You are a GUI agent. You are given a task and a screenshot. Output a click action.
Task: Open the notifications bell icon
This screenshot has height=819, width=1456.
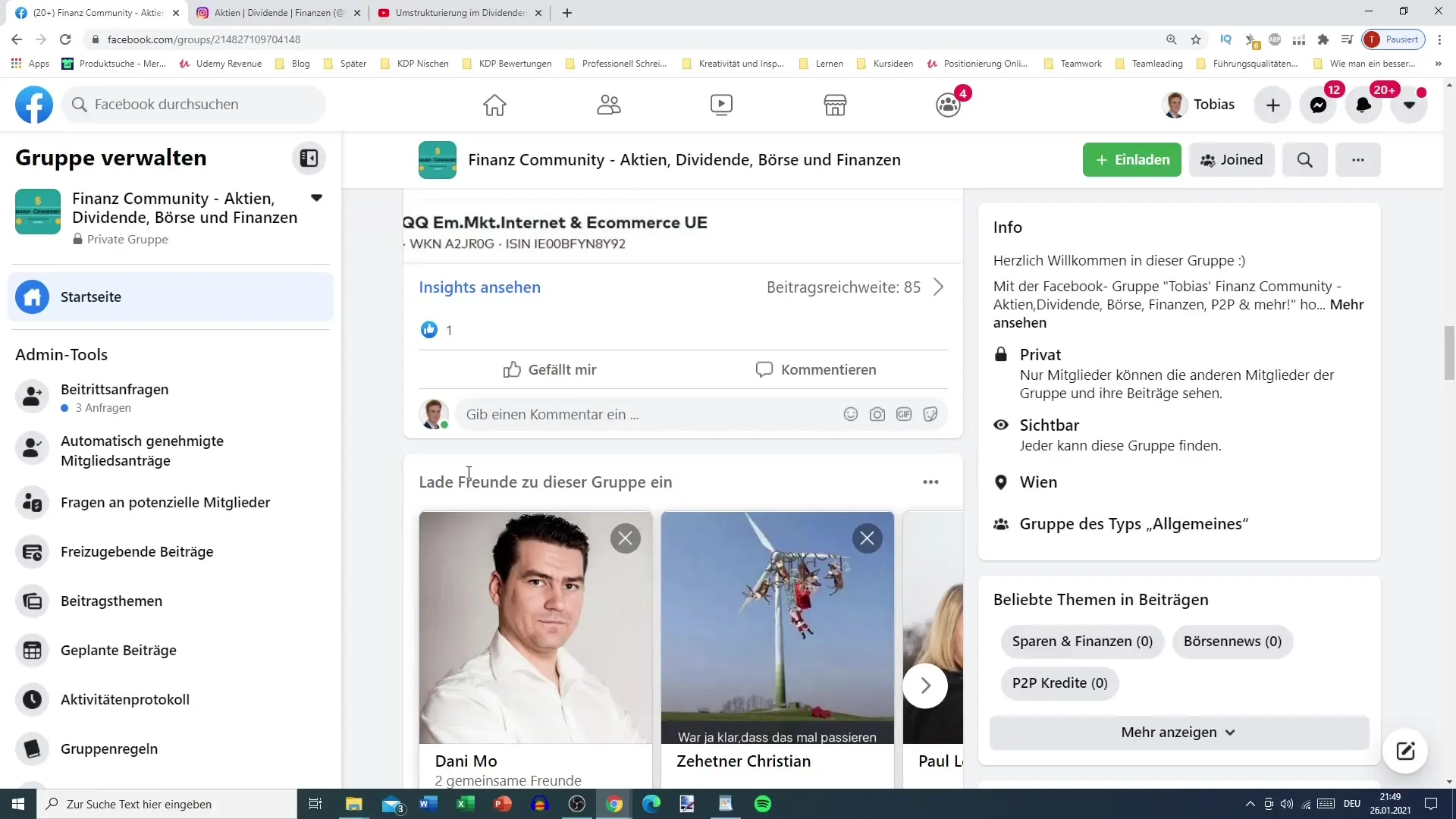pyautogui.click(x=1363, y=105)
